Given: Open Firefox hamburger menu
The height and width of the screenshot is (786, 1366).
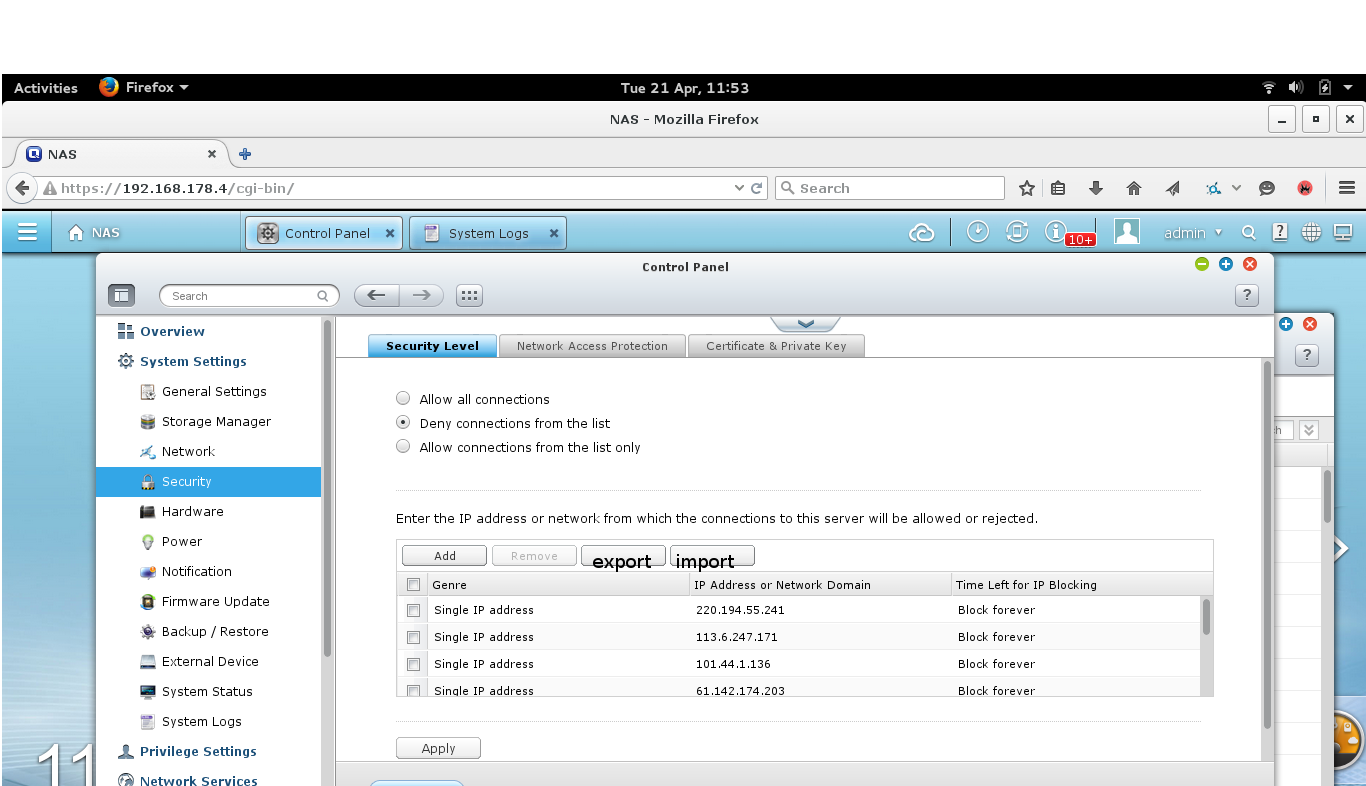Looking at the screenshot, I should 1346,188.
